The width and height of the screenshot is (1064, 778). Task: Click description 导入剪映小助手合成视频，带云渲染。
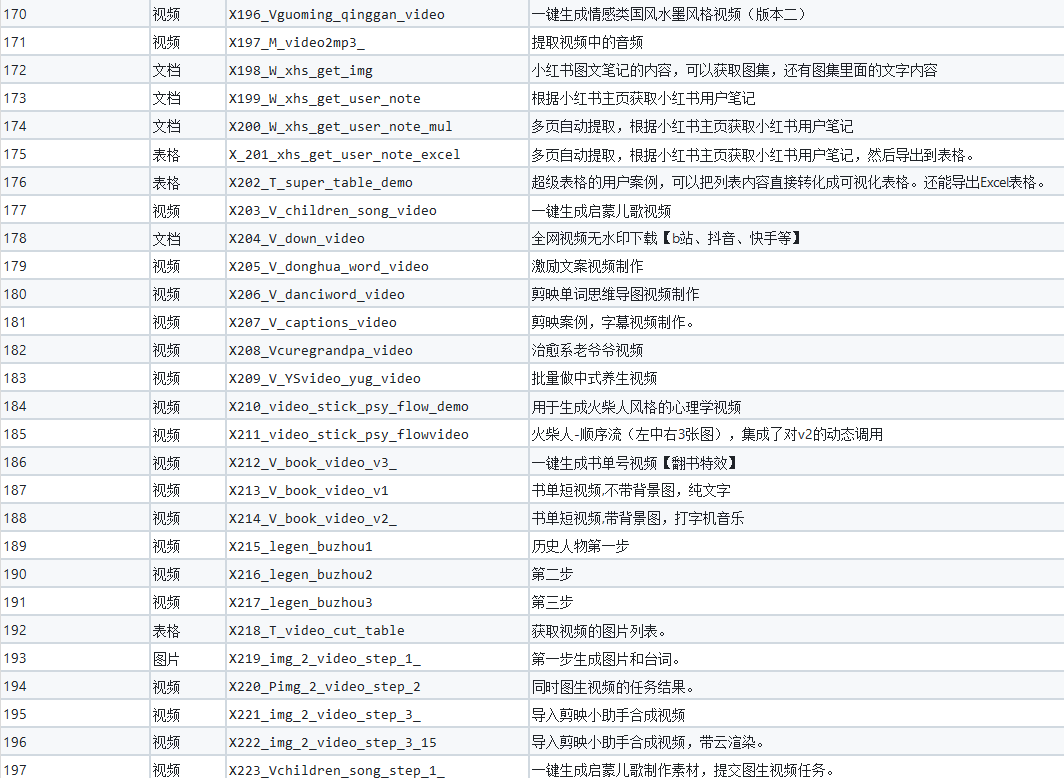(647, 743)
